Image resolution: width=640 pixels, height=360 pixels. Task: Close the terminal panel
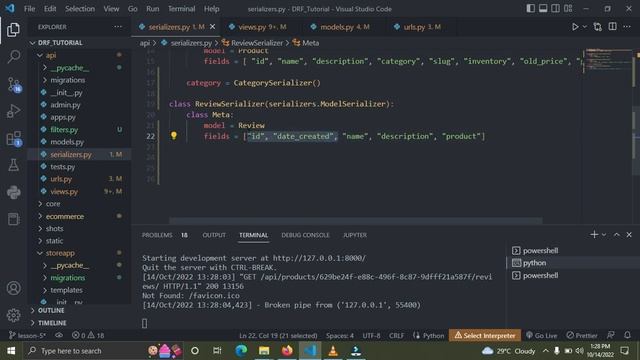[x=629, y=235]
